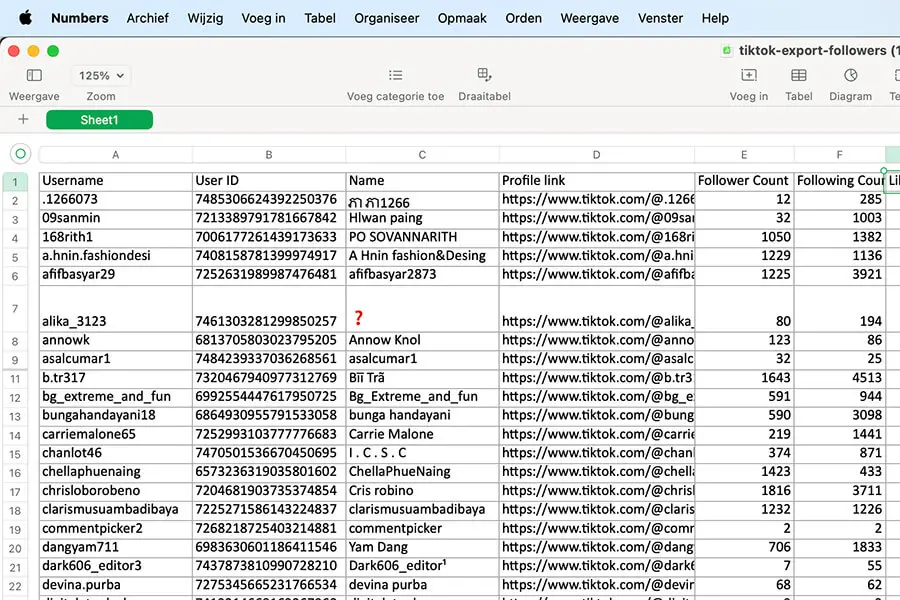Select follower count 374 for chanlot46
The width and height of the screenshot is (900, 600).
[744, 453]
